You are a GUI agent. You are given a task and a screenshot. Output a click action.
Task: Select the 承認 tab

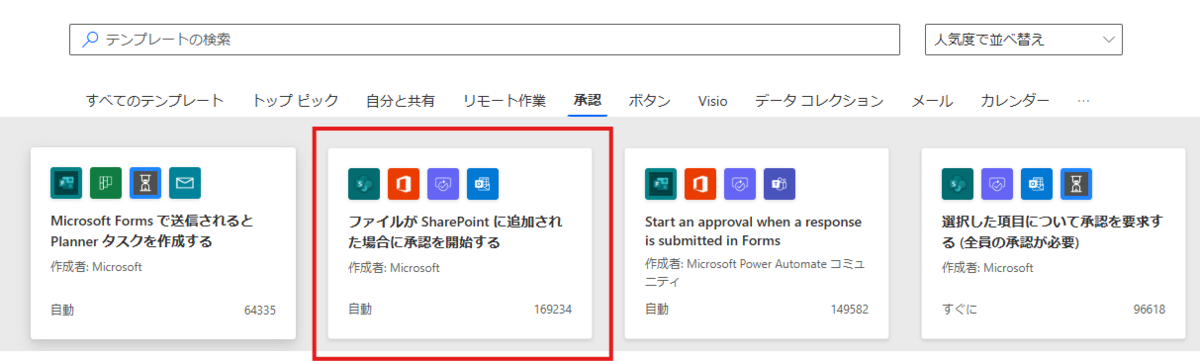coord(587,100)
